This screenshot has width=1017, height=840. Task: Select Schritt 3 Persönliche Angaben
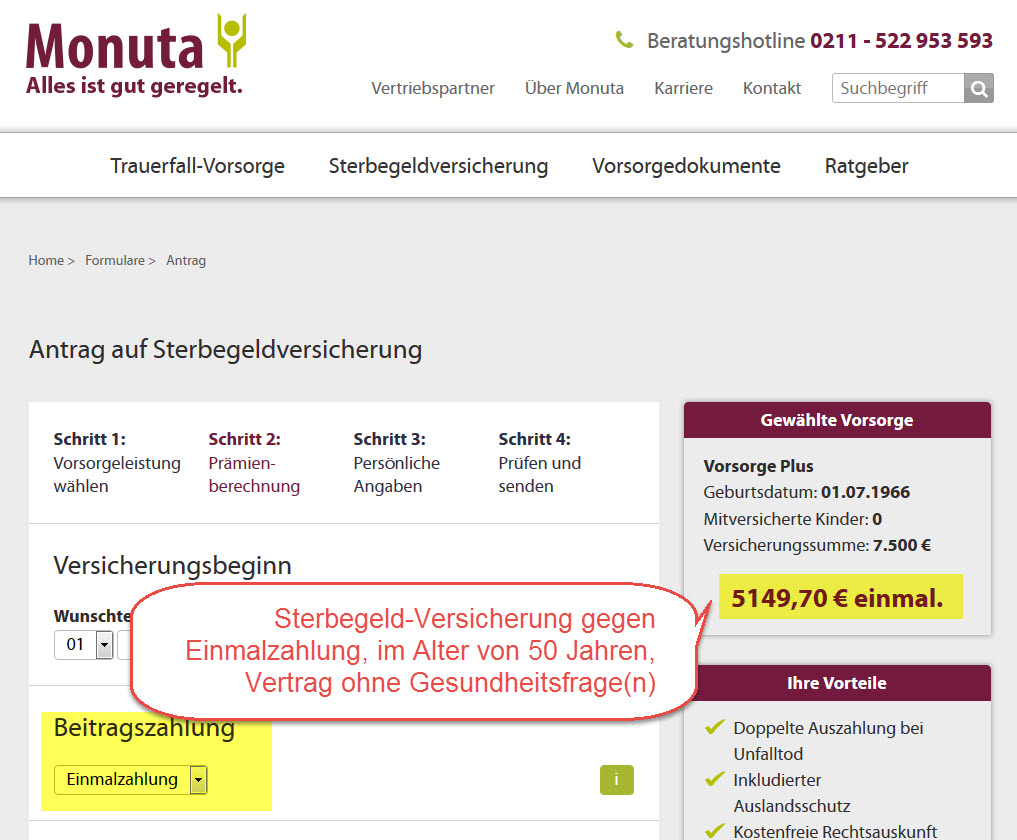tap(396, 462)
